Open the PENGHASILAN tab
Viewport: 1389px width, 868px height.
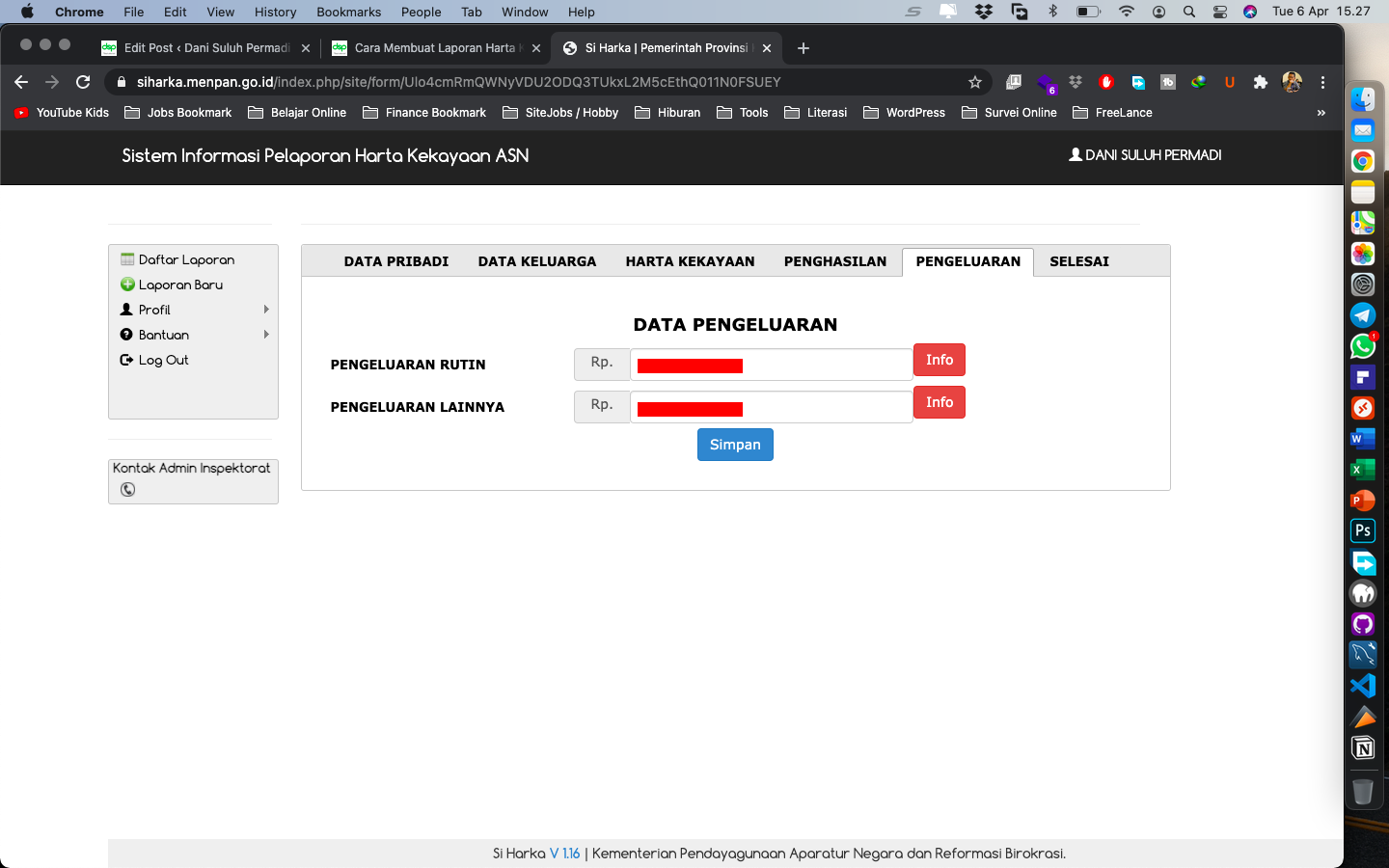(834, 261)
